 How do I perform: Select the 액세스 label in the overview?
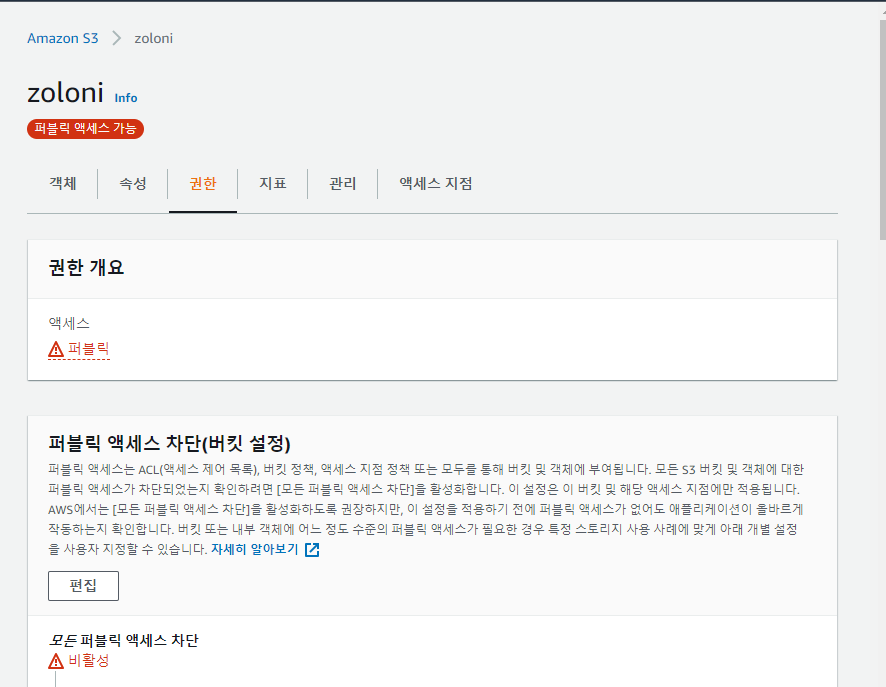click(69, 323)
